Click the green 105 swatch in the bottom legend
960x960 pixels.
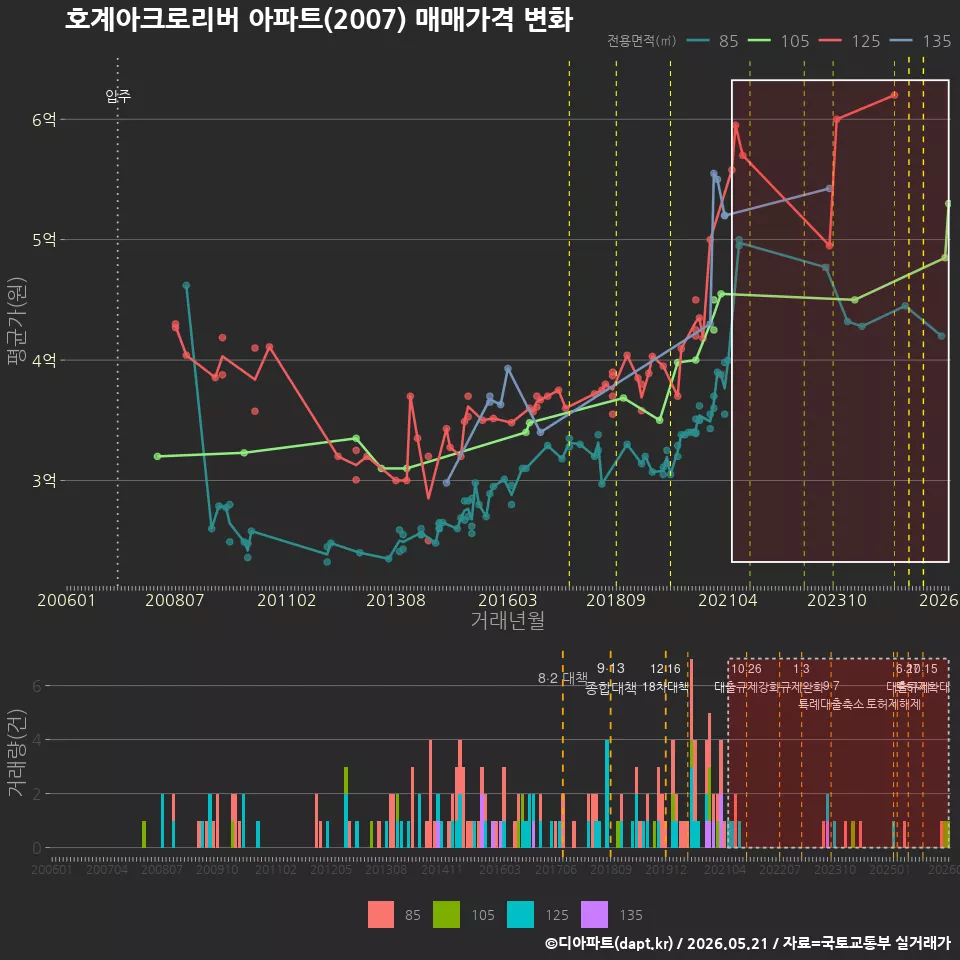[x=446, y=915]
